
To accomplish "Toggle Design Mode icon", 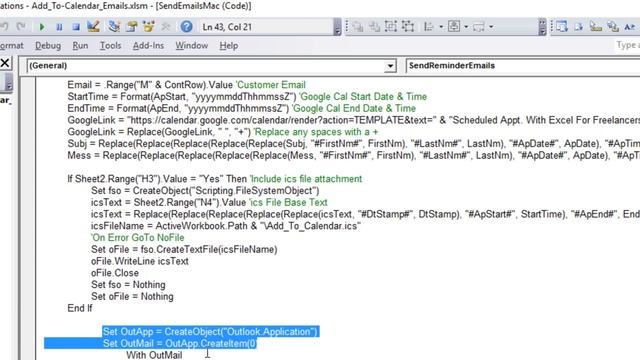I will click(x=93, y=27).
